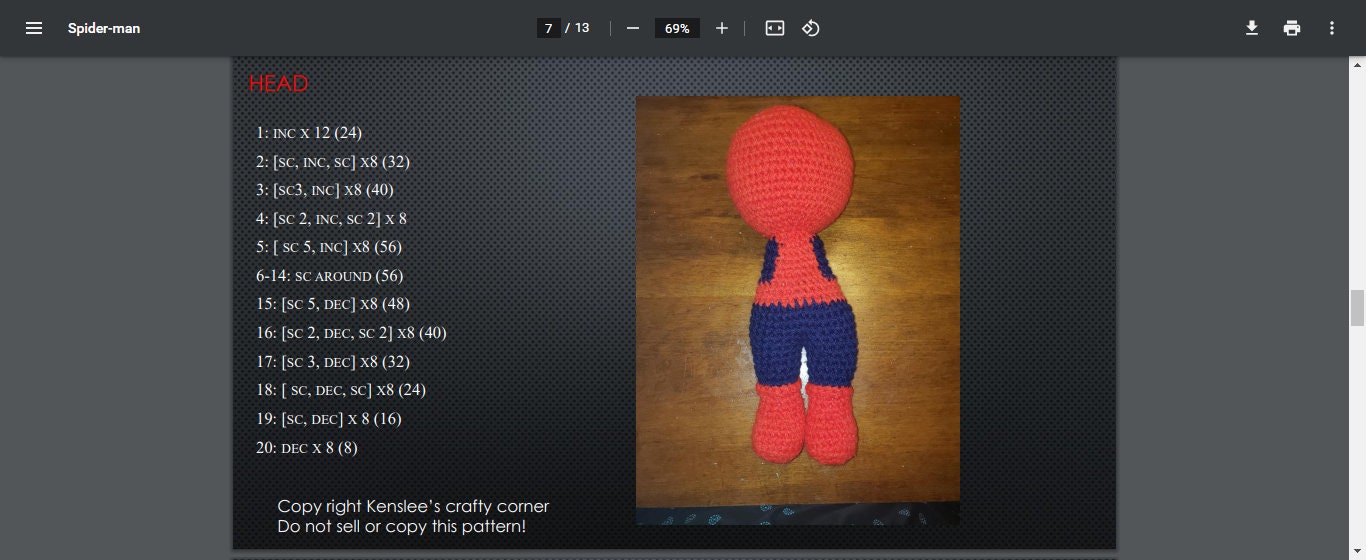Select Copy right Kenslee's crafty corner text
This screenshot has height=560, width=1366.
413,506
